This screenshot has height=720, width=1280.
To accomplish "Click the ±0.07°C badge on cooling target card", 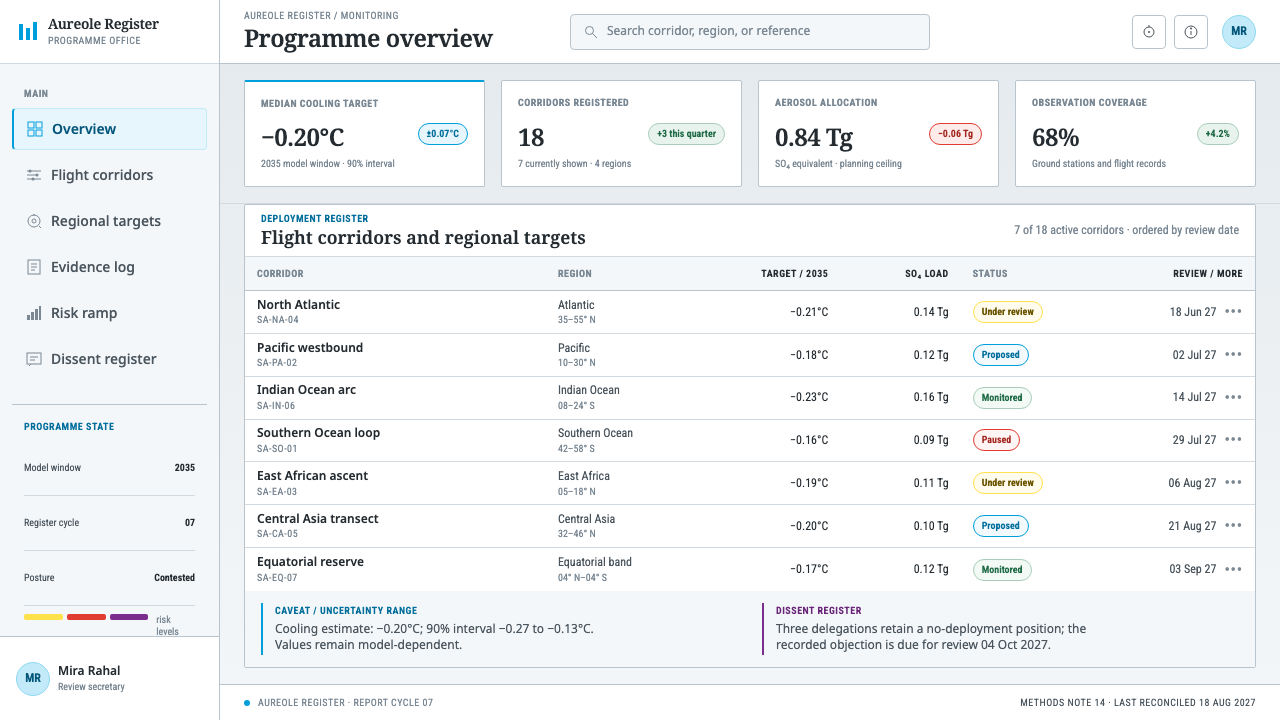I will click(443, 134).
